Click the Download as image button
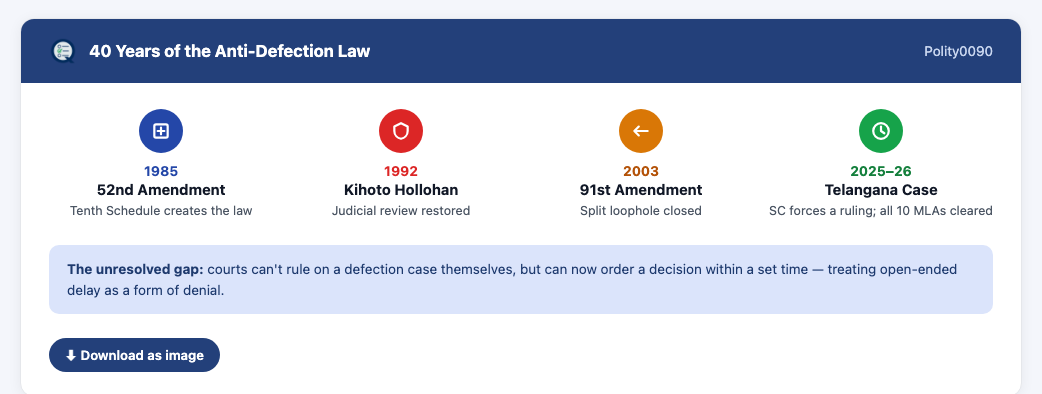Image resolution: width=1042 pixels, height=394 pixels. [x=134, y=355]
